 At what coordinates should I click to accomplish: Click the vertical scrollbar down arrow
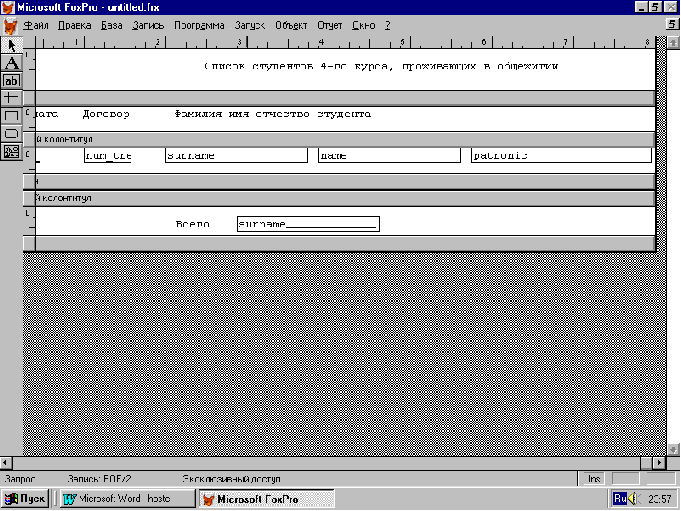[x=673, y=450]
